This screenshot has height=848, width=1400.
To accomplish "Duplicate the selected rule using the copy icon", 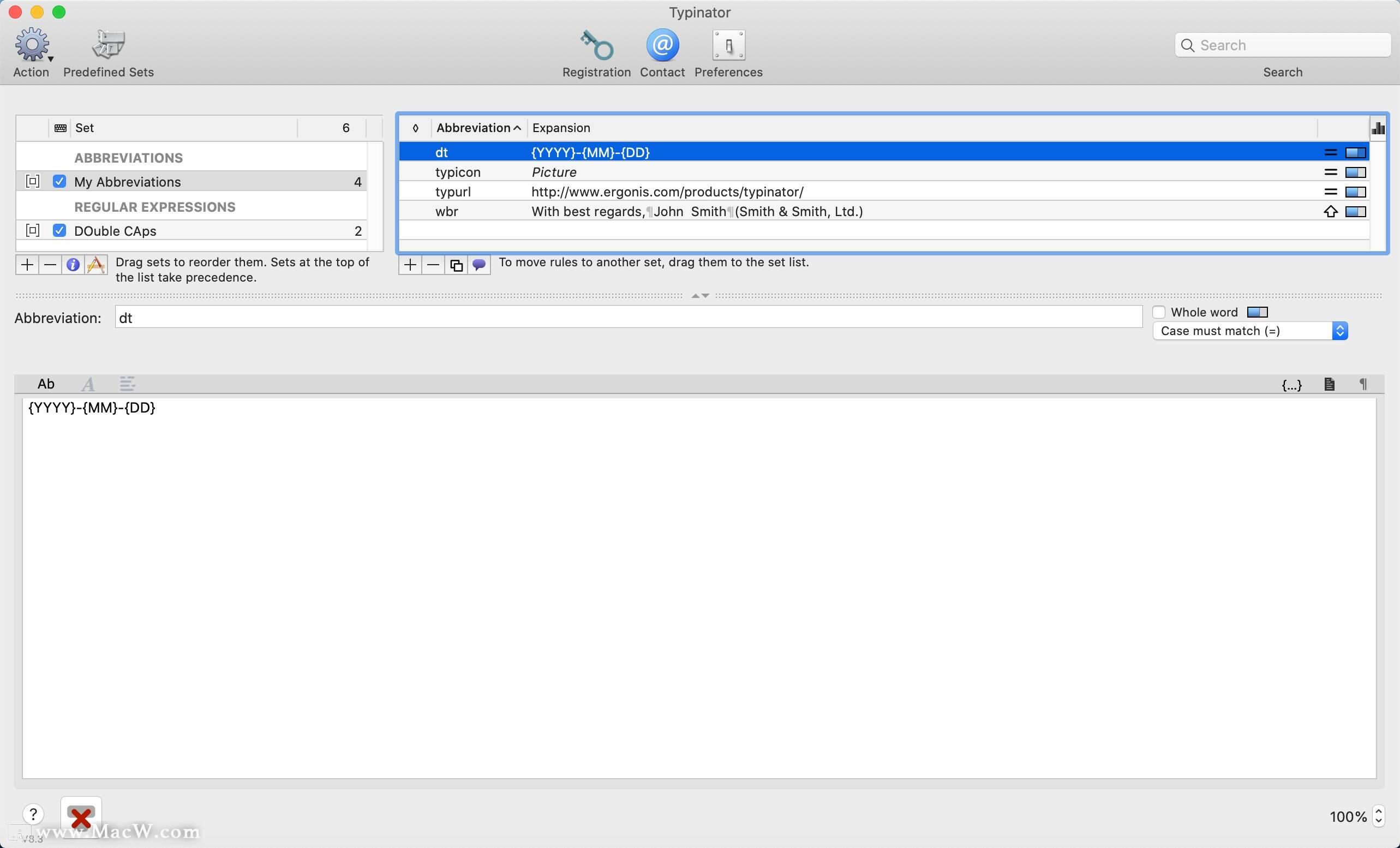I will coord(456,264).
